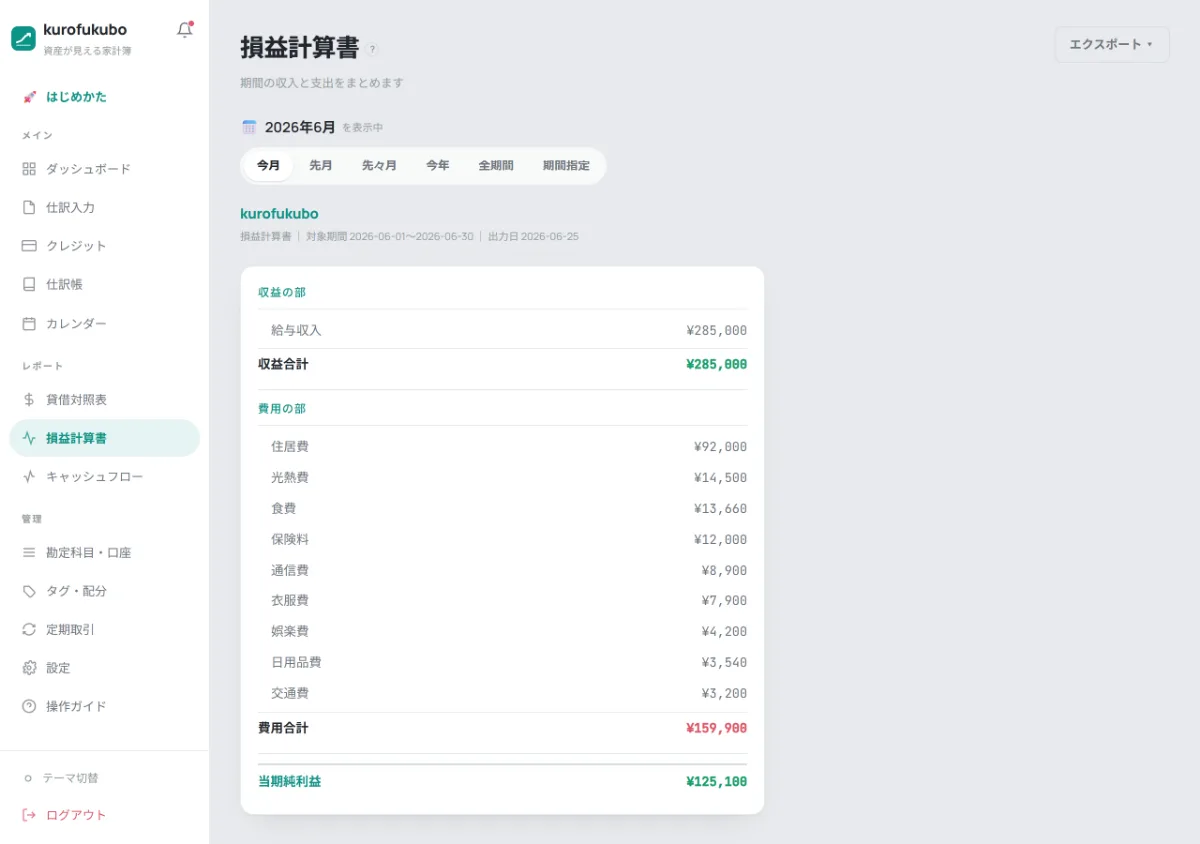The image size is (1200, 844).
Task: Open notifications bell
Action: tap(185, 30)
